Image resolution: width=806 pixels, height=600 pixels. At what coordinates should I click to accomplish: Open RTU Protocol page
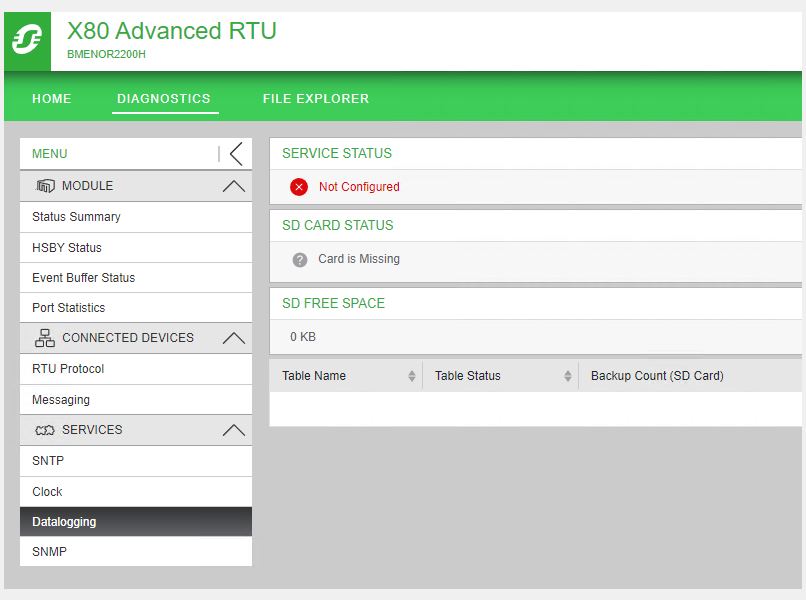[136, 369]
